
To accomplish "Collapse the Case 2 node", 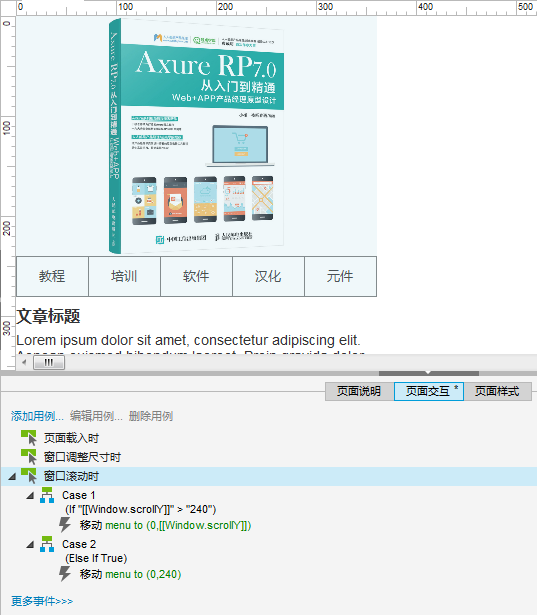I will [x=30, y=545].
